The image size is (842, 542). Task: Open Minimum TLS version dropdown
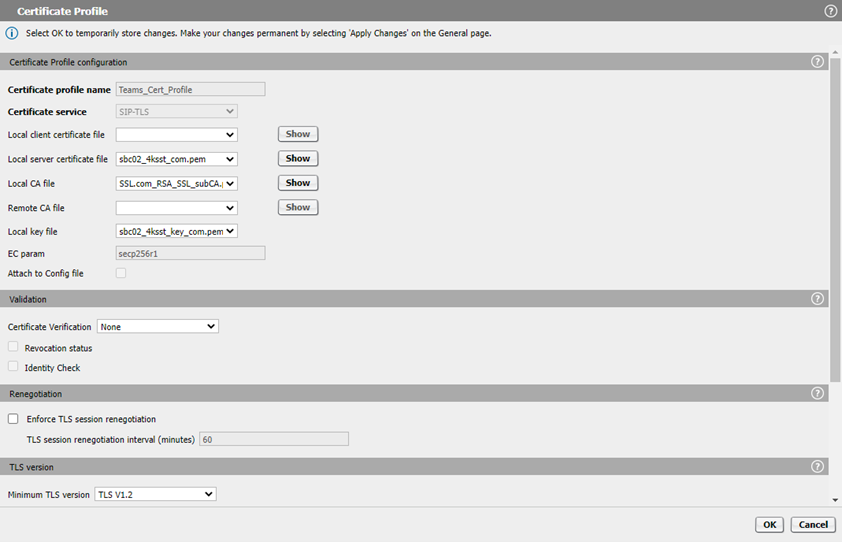(156, 494)
